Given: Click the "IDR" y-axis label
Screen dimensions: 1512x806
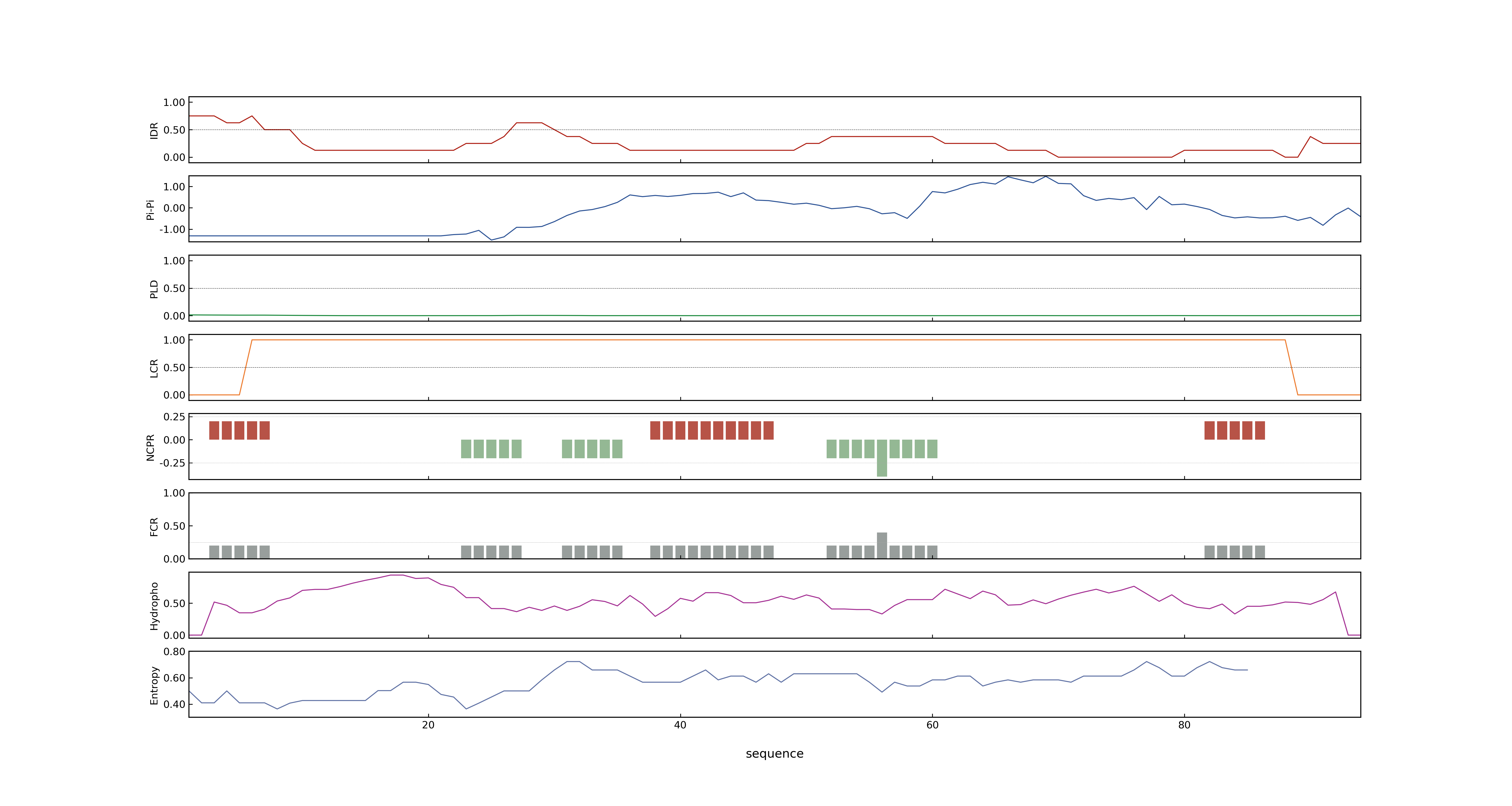Looking at the screenshot, I should pyautogui.click(x=154, y=130).
